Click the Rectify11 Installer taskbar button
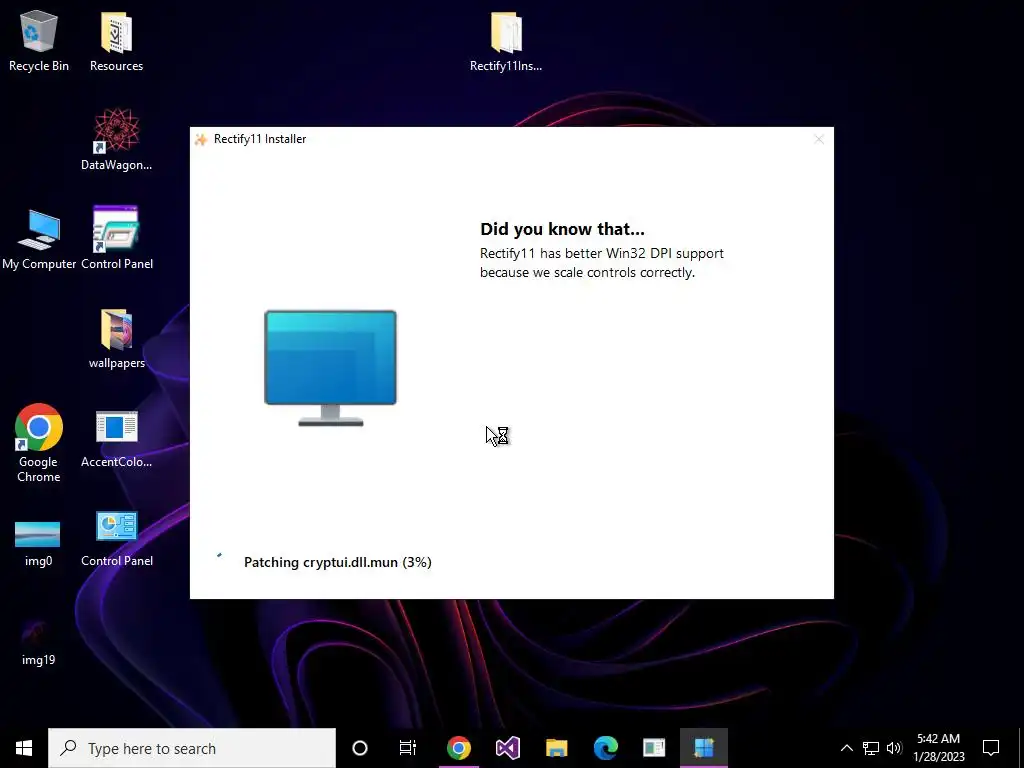The width and height of the screenshot is (1024, 768). [x=704, y=748]
